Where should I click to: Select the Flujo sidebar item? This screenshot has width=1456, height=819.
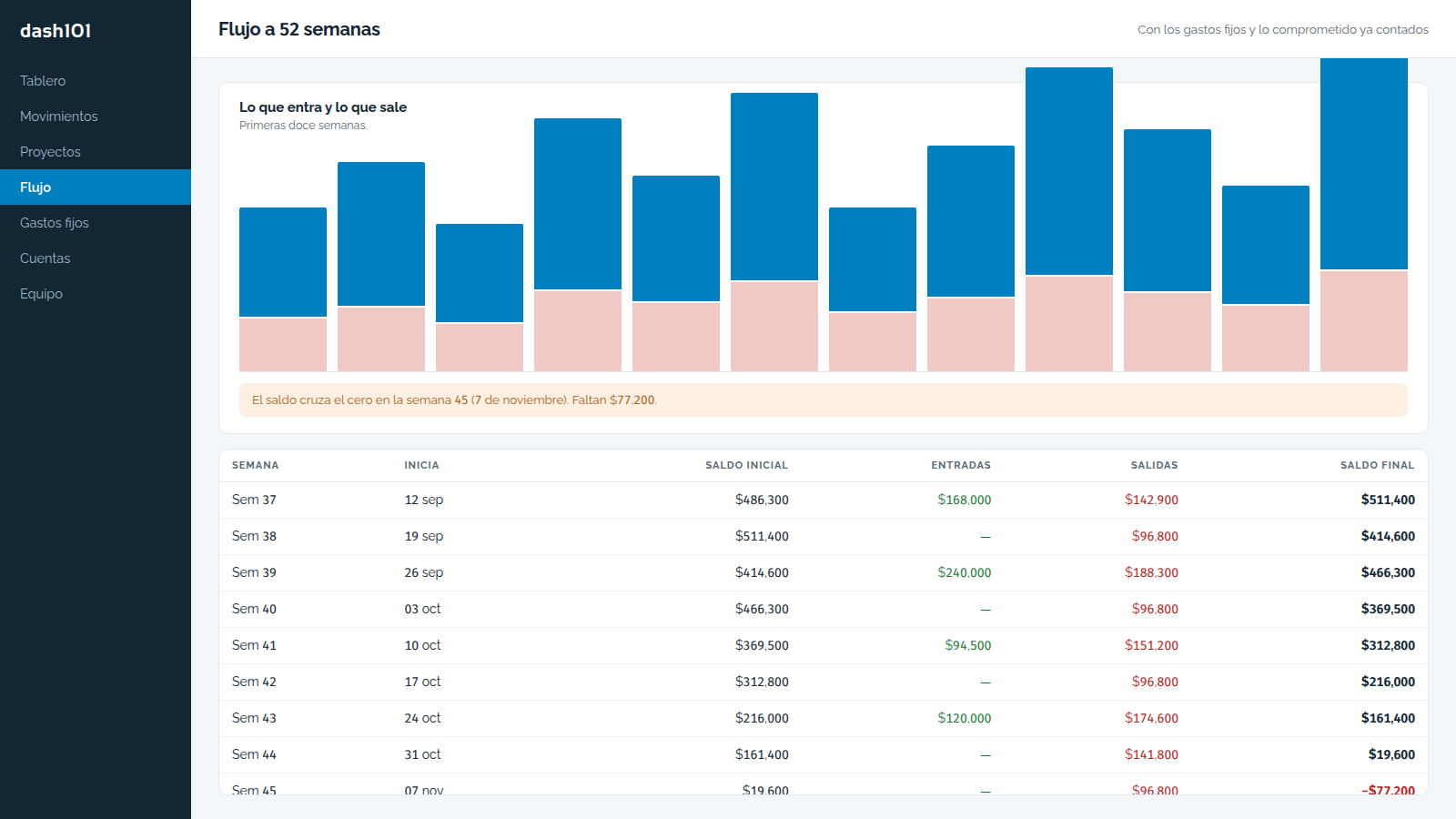pyautogui.click(x=96, y=187)
